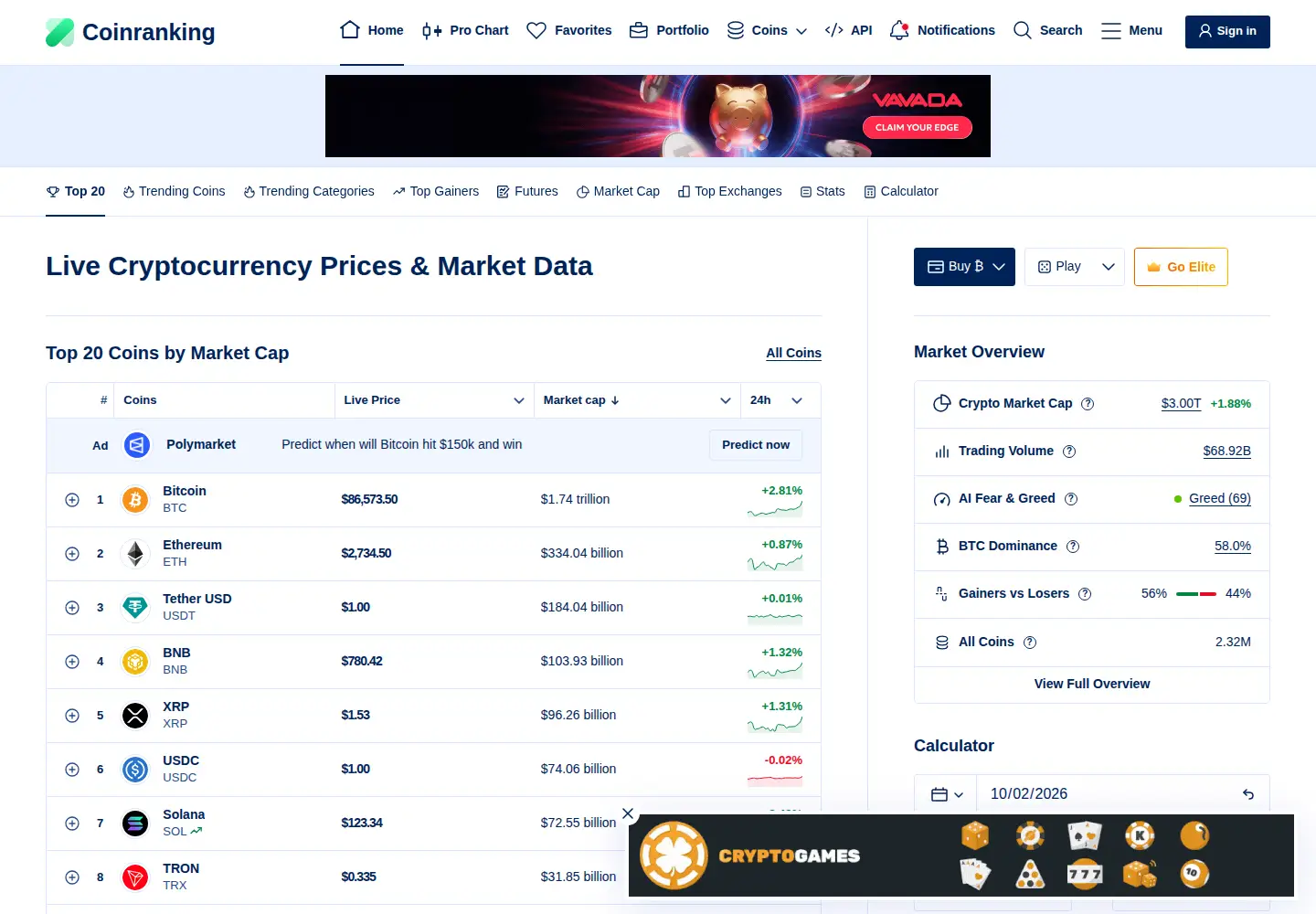This screenshot has height=914, width=1316.
Task: Add Solana to favorites with plus icon
Action: pyautogui.click(x=72, y=824)
